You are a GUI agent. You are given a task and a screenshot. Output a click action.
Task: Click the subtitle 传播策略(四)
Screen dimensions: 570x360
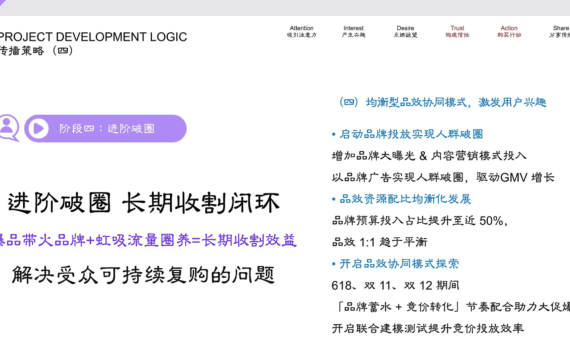point(36,51)
